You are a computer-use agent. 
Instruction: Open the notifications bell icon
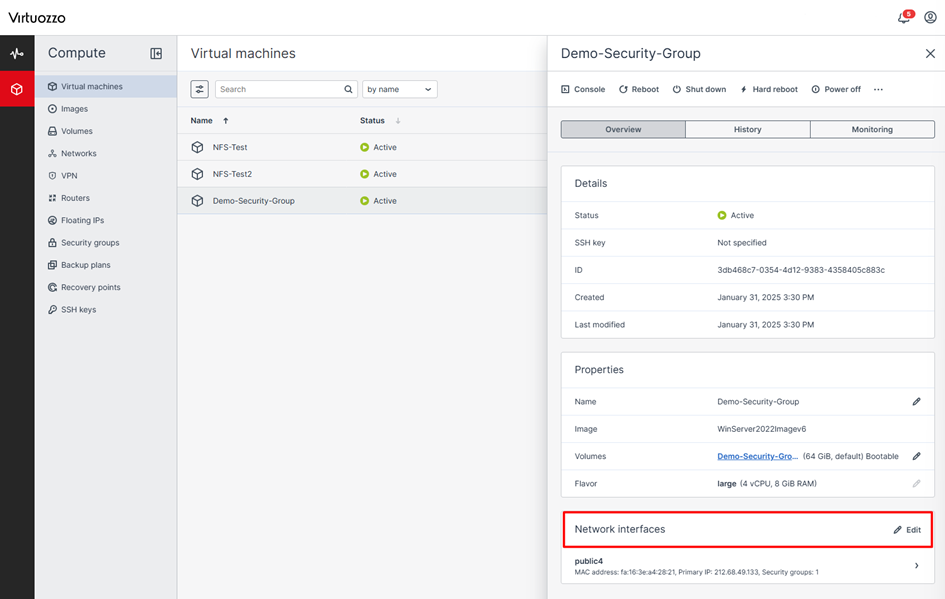click(x=904, y=18)
